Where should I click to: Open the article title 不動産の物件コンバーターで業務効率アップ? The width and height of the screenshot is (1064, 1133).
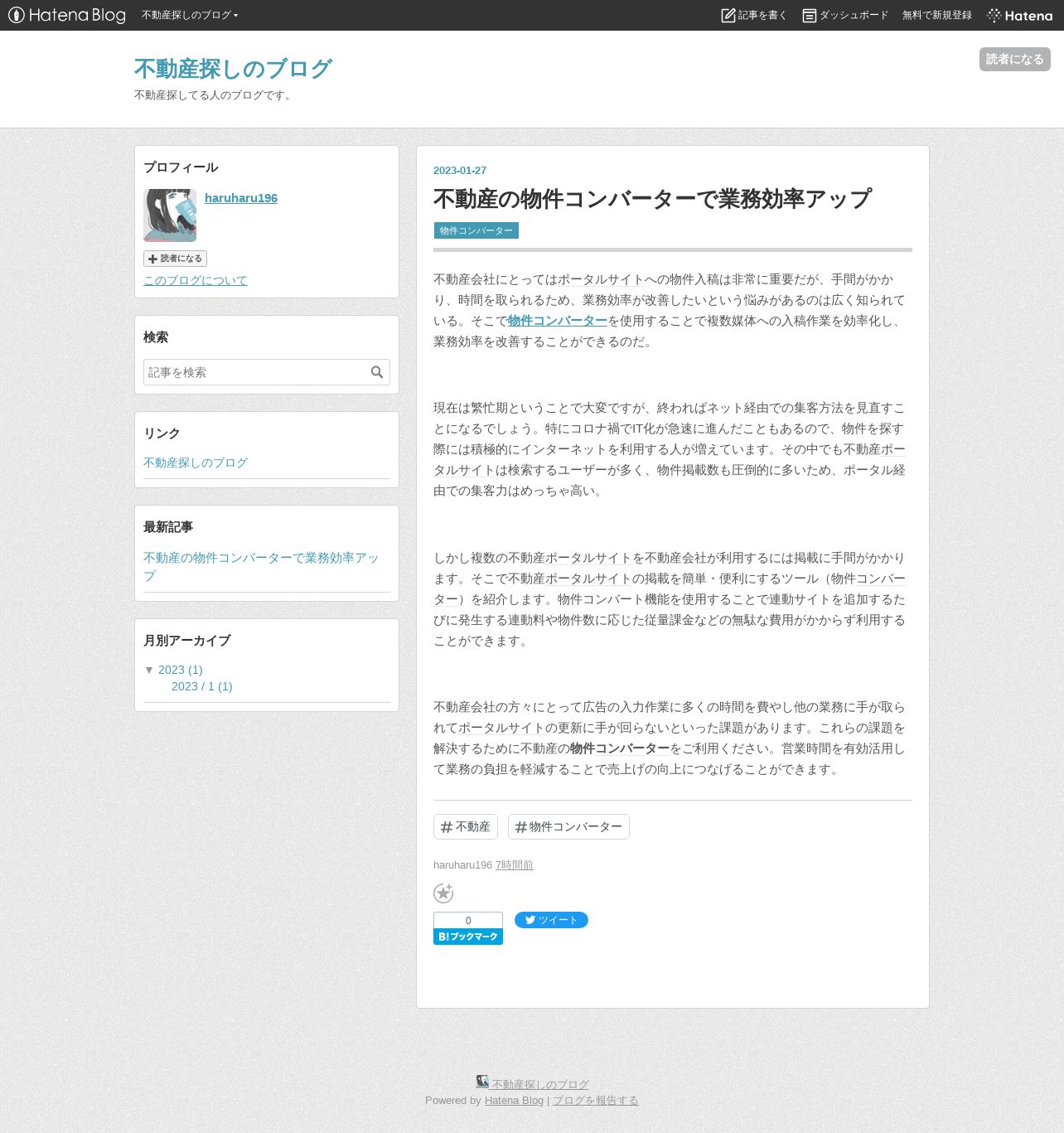652,199
